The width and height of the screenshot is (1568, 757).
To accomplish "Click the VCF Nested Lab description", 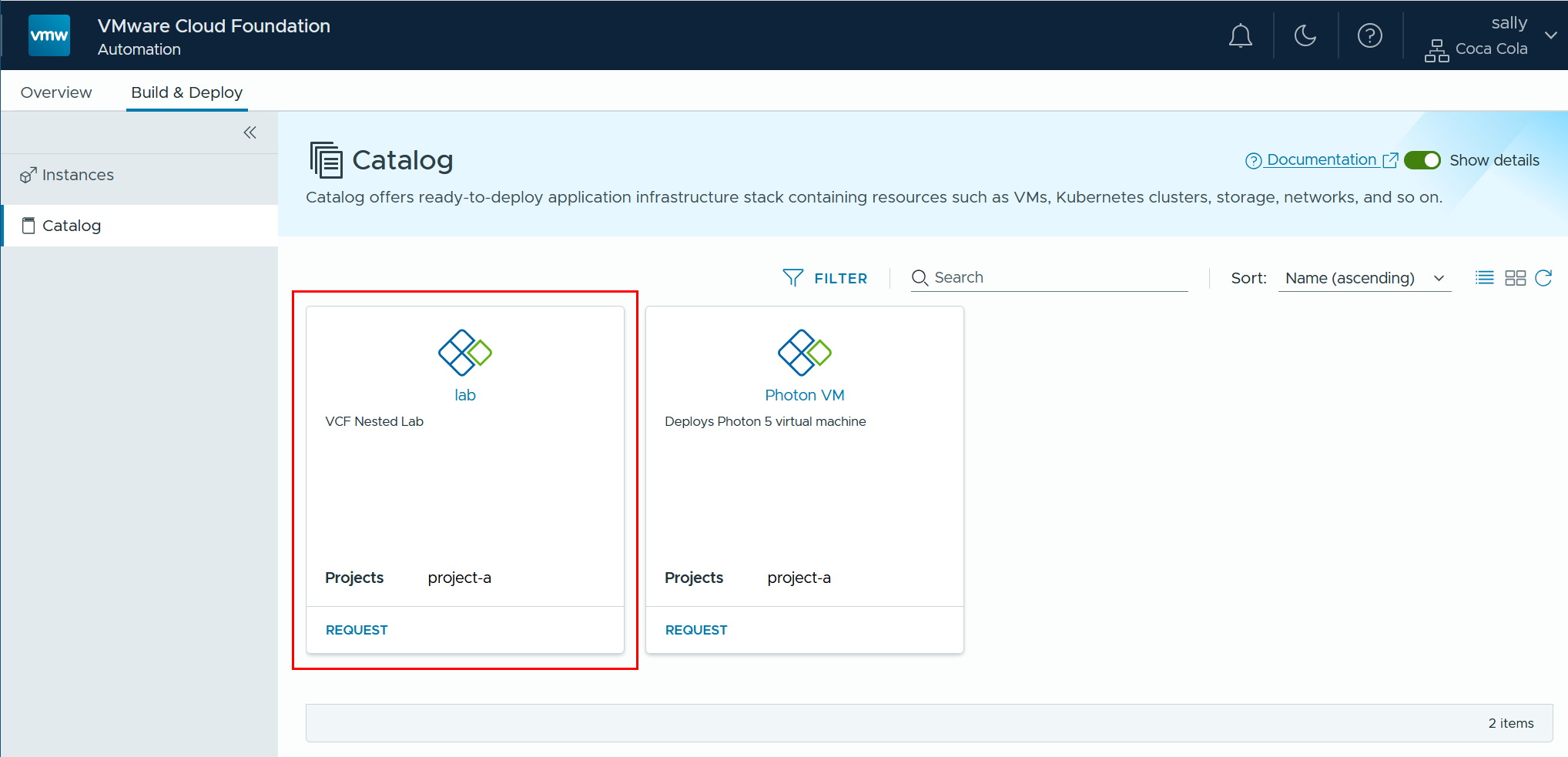I will point(374,421).
